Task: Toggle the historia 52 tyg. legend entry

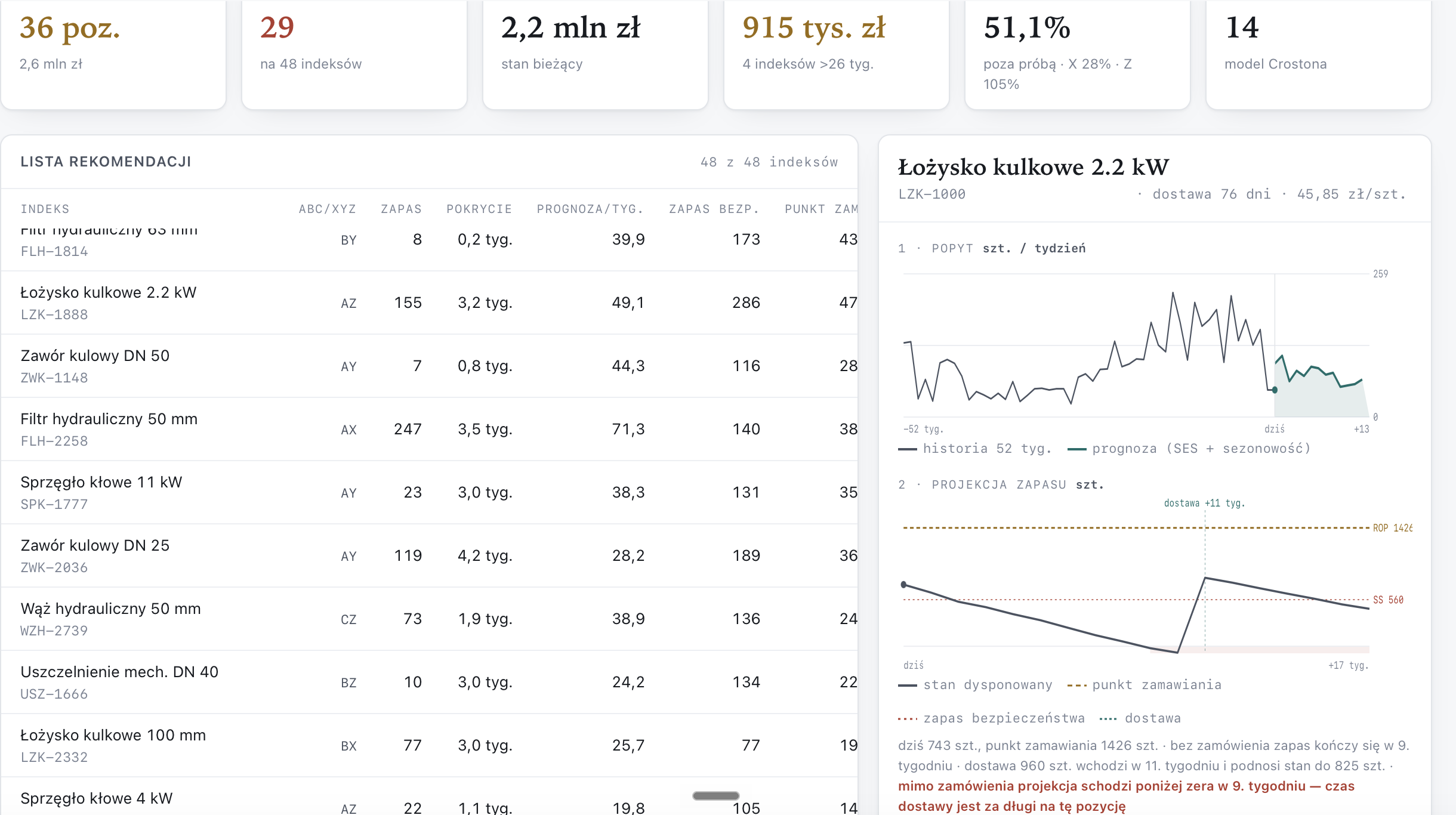Action: pos(975,449)
